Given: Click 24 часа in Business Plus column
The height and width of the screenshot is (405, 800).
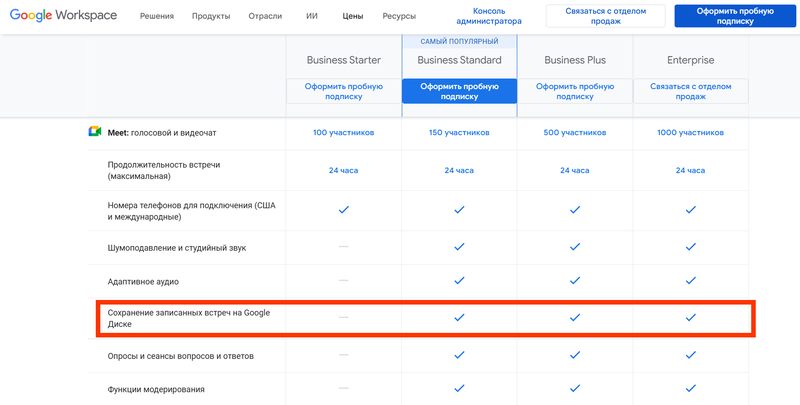Looking at the screenshot, I should pos(575,170).
